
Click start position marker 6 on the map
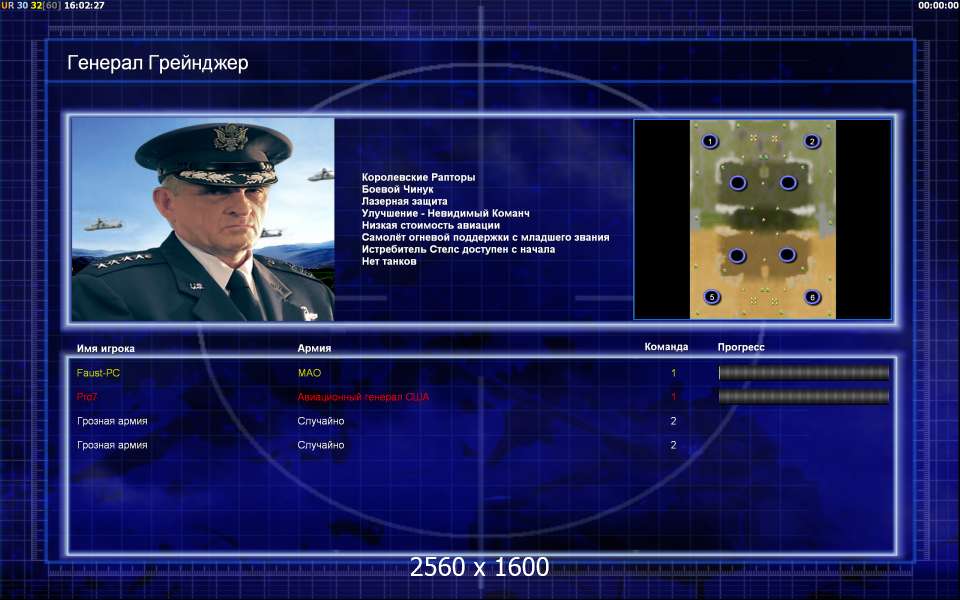[x=812, y=297]
